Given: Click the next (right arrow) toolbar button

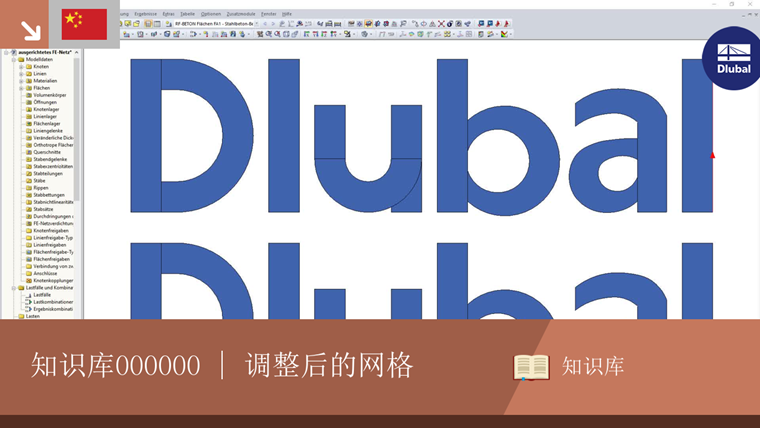Looking at the screenshot, I should [x=273, y=23].
